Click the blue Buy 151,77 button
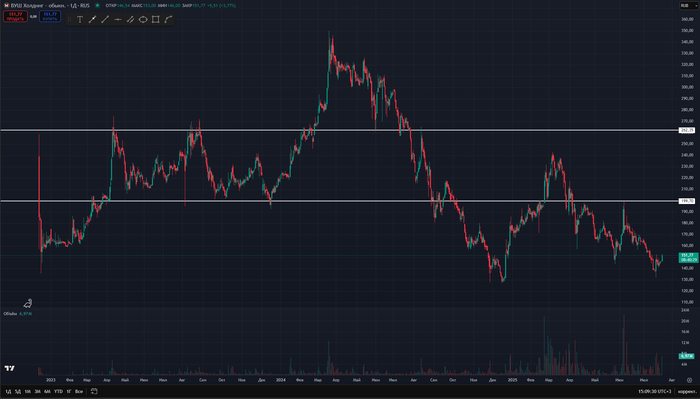Viewport: 700px width, 399px height. [50, 17]
